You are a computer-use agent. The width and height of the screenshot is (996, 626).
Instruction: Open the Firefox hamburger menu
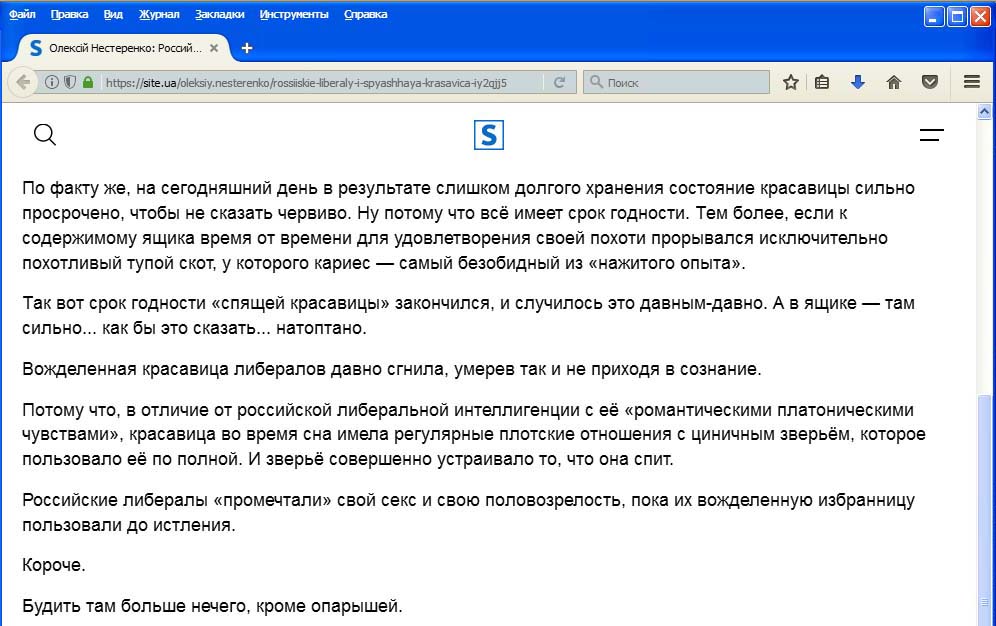(971, 82)
